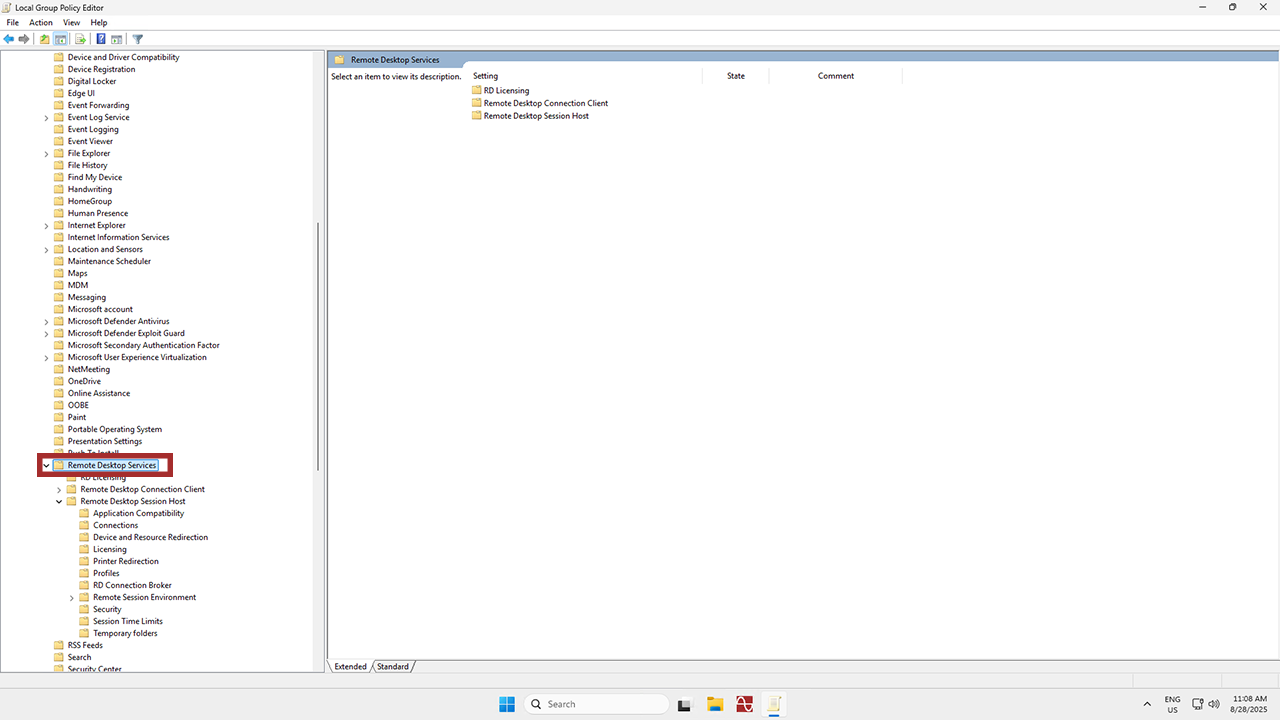Sort by the State column header

[x=736, y=76]
